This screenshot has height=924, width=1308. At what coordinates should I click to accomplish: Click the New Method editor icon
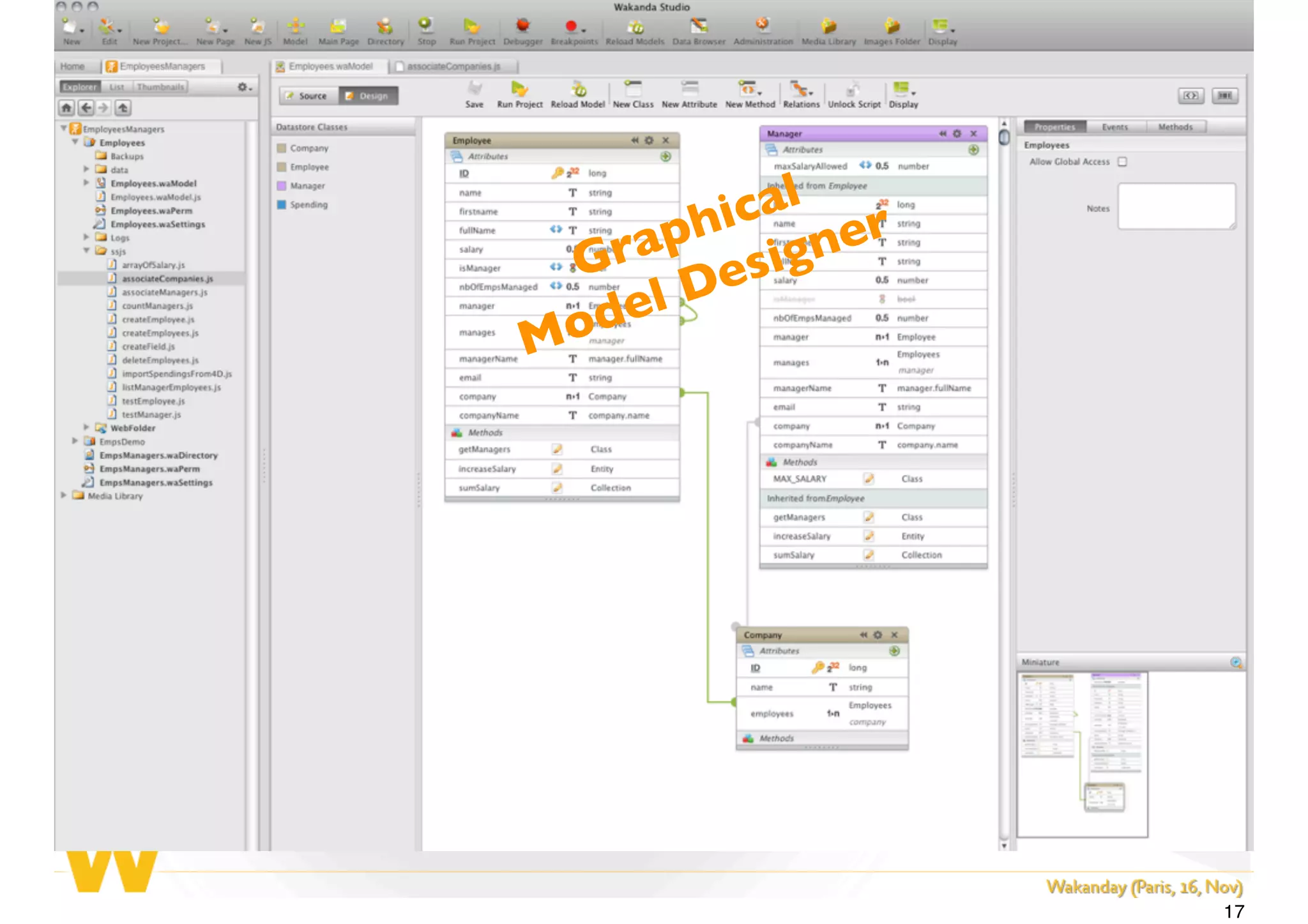pos(749,89)
